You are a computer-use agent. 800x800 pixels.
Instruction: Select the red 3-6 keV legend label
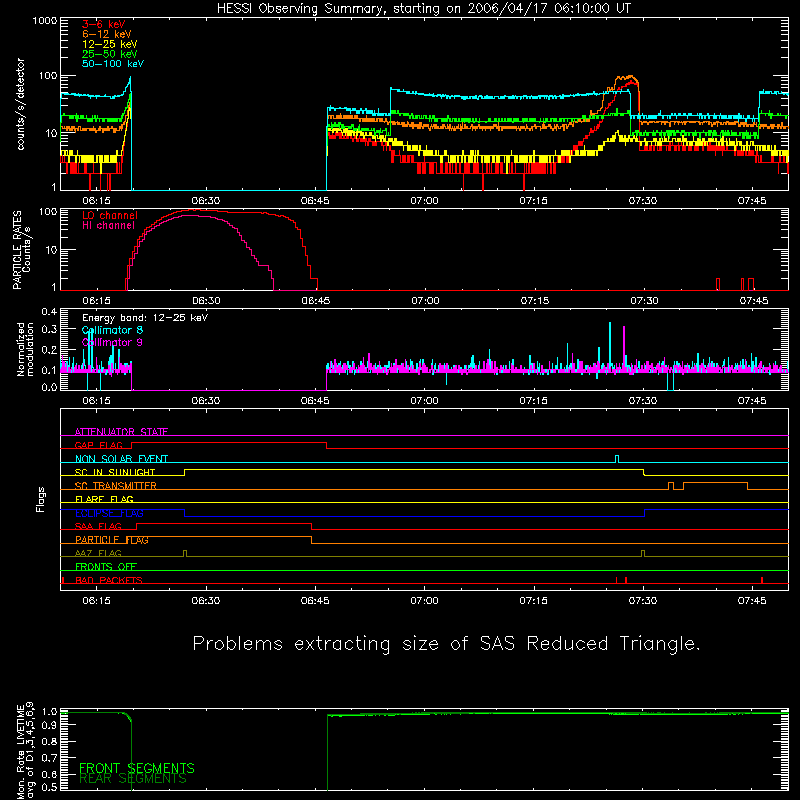point(104,24)
